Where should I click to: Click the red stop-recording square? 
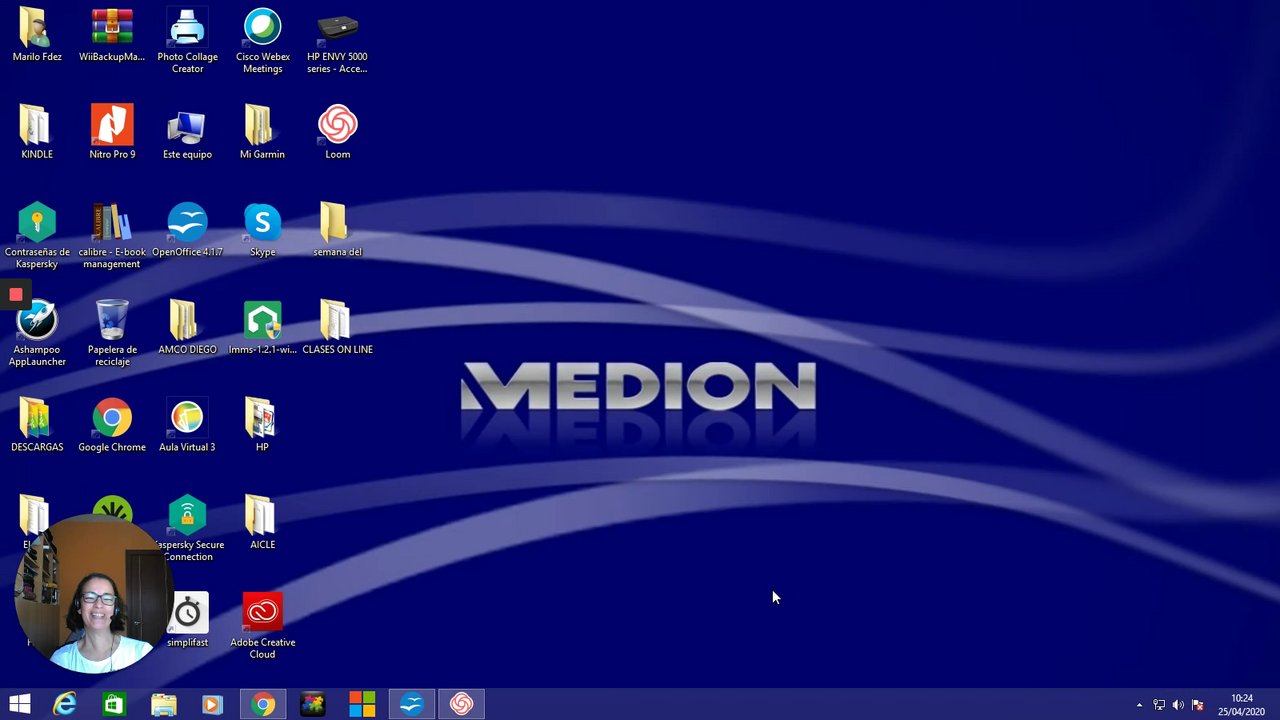pyautogui.click(x=16, y=294)
